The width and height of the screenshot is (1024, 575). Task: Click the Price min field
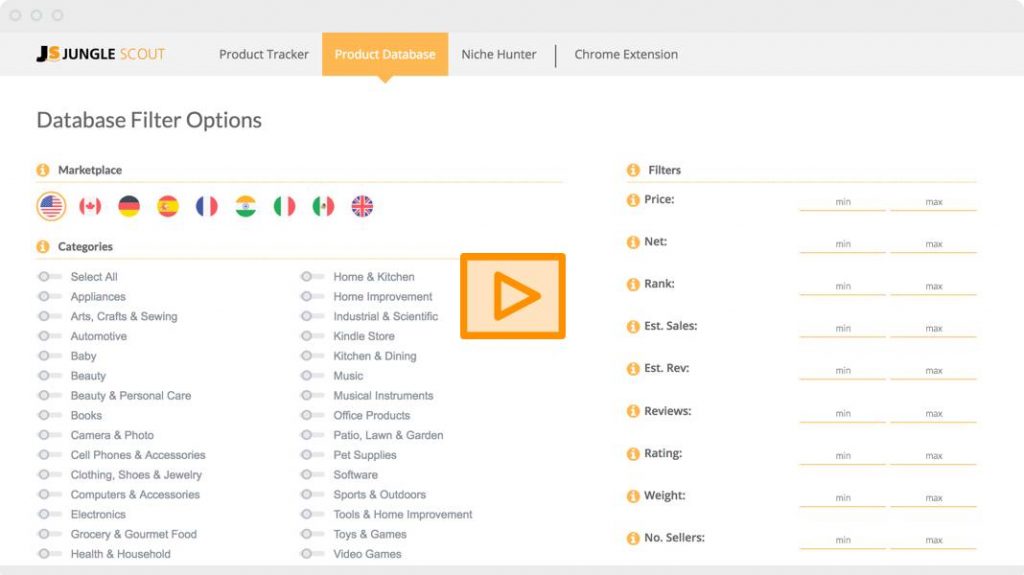842,202
